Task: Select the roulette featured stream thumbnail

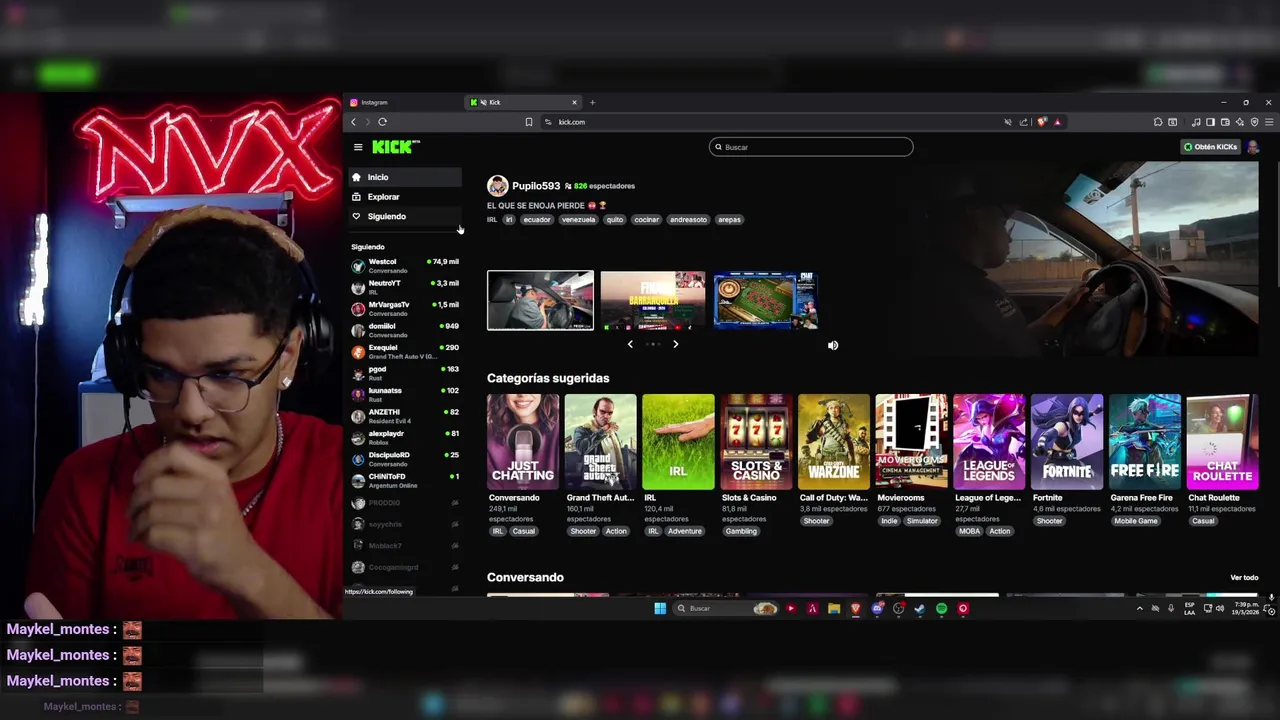Action: (x=765, y=300)
